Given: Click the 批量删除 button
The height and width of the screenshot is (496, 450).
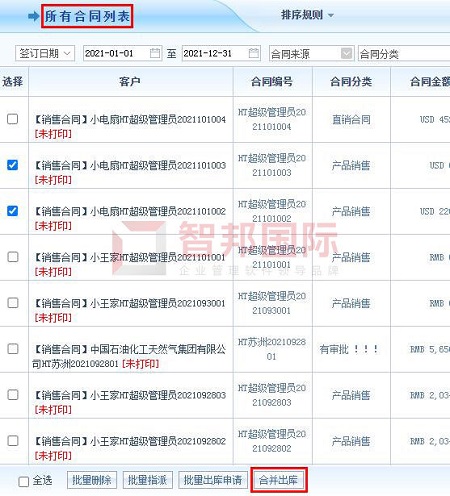Looking at the screenshot, I should (x=92, y=480).
